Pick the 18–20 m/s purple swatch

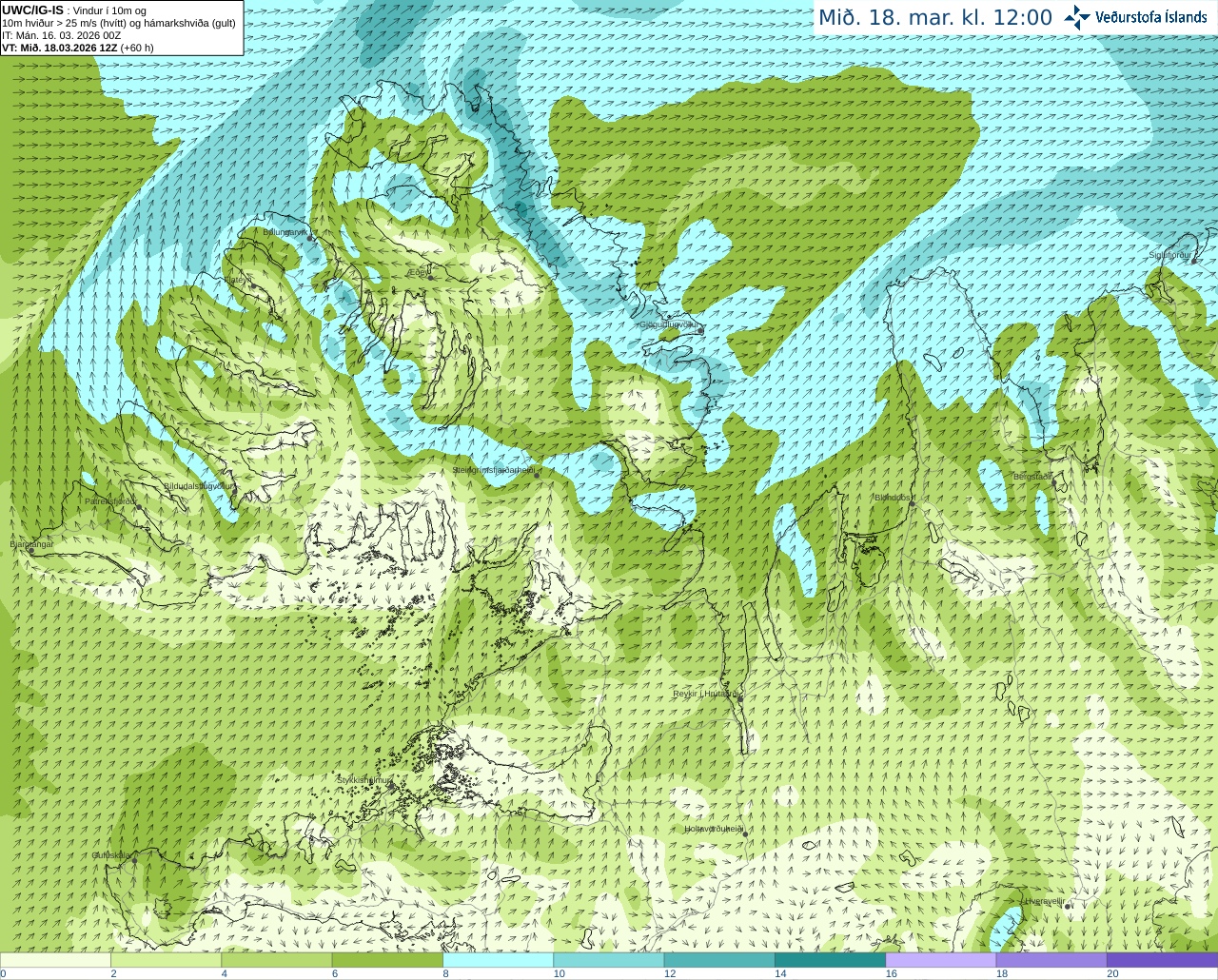point(1051,960)
